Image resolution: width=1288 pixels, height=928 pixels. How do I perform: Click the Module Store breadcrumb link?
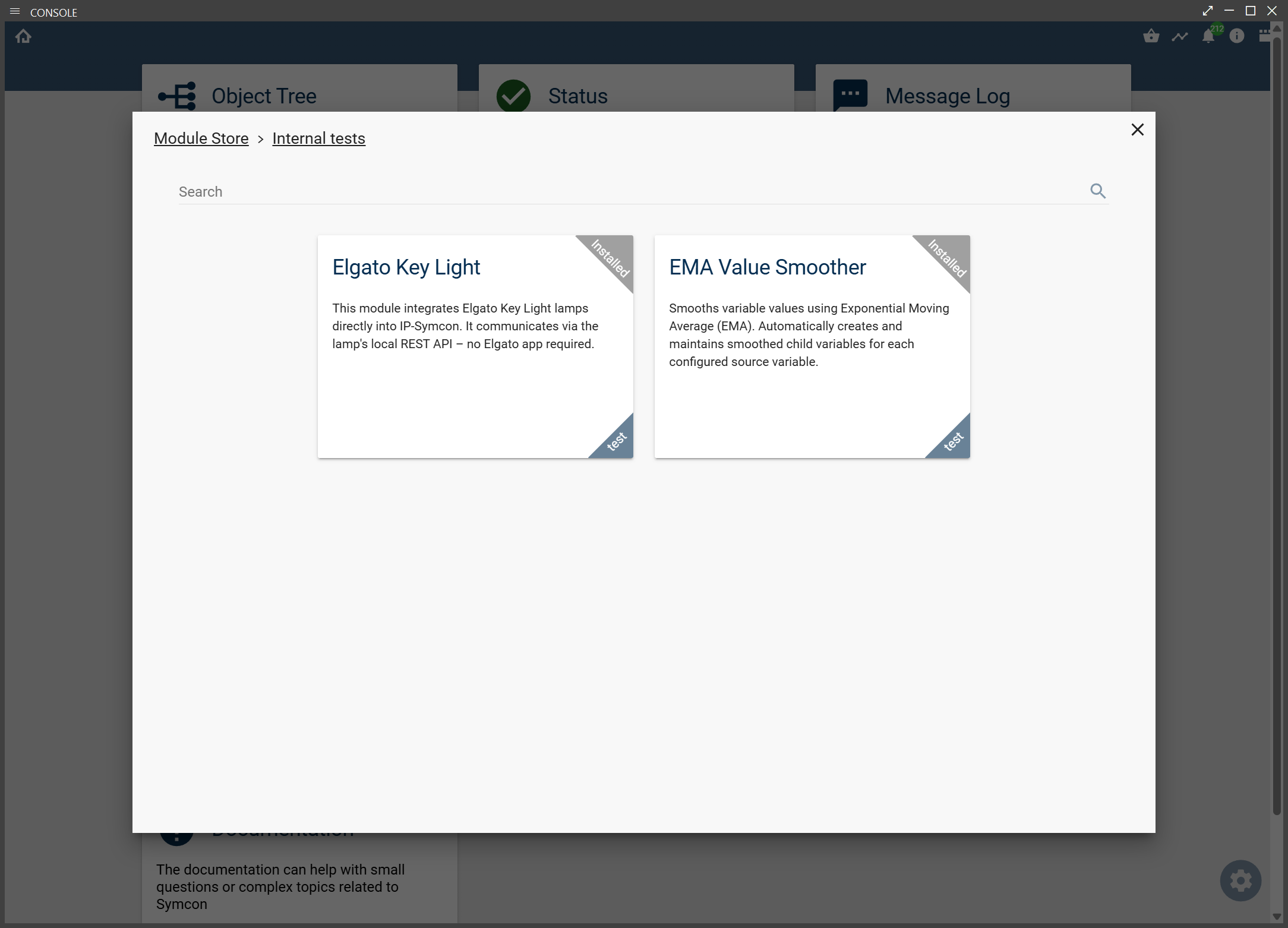tap(201, 138)
